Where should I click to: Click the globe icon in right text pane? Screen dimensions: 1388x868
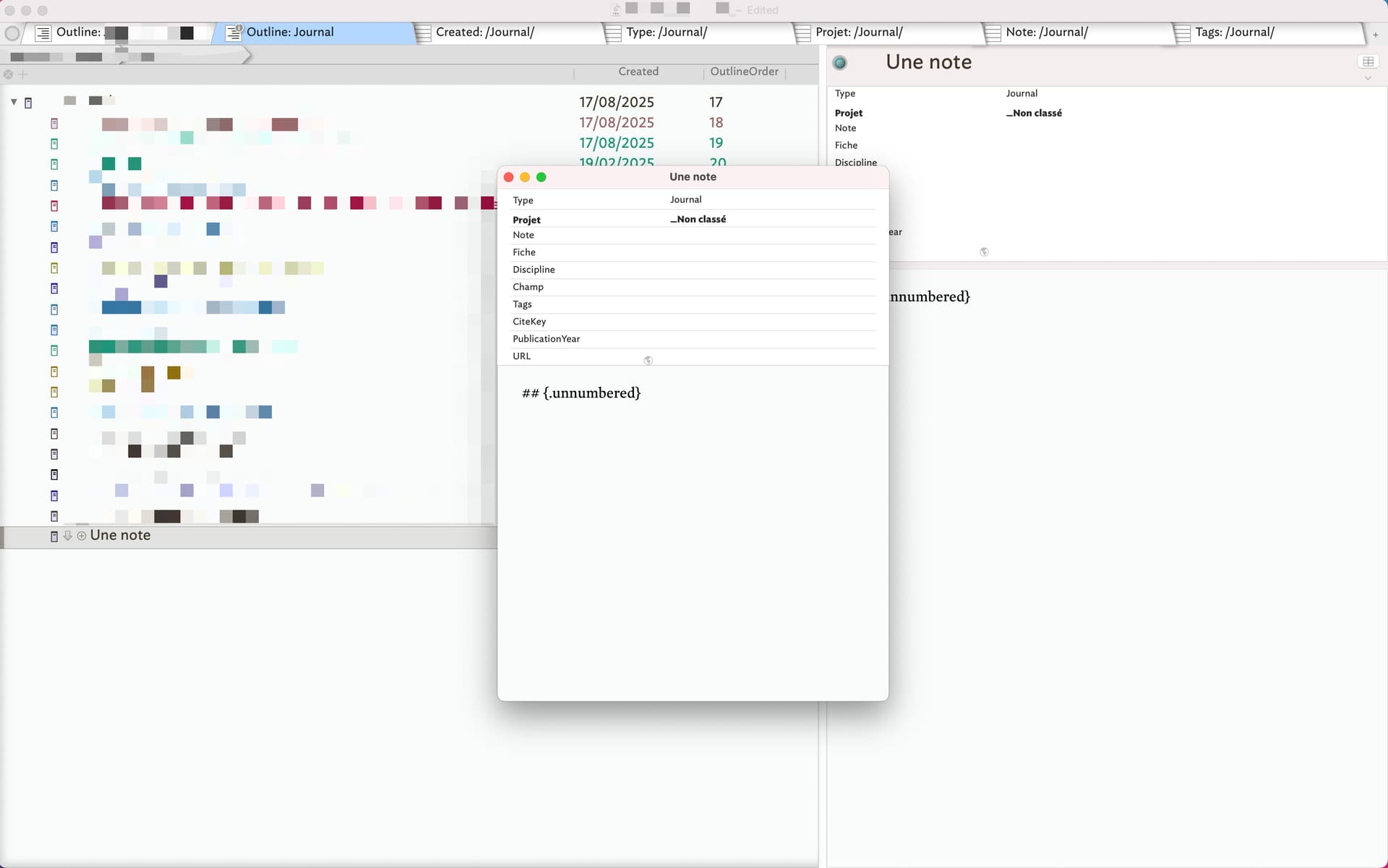coord(984,252)
